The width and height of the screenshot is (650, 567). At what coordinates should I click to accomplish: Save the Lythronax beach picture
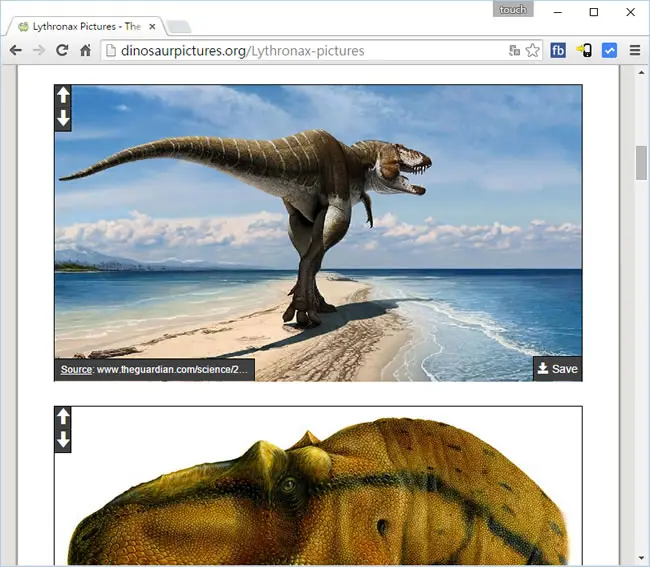558,369
